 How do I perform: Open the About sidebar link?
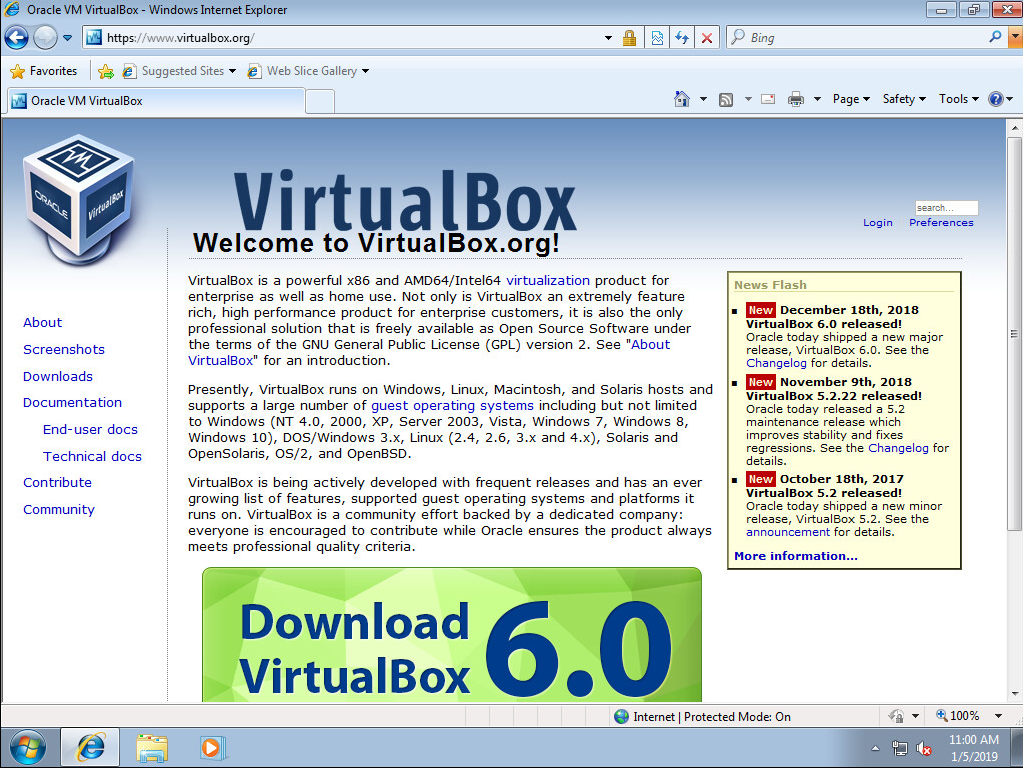[42, 322]
